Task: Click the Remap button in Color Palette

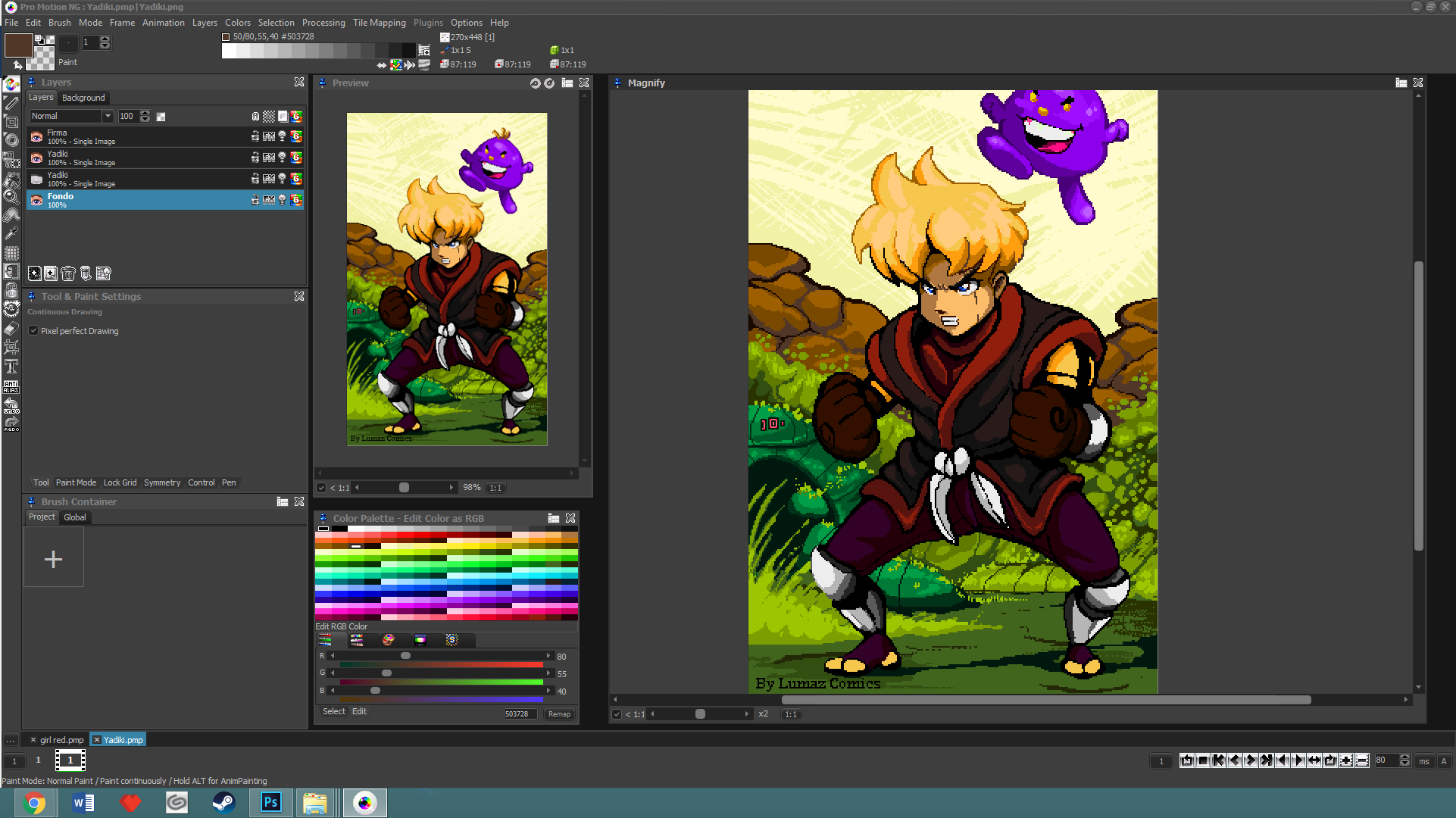Action: [x=559, y=714]
